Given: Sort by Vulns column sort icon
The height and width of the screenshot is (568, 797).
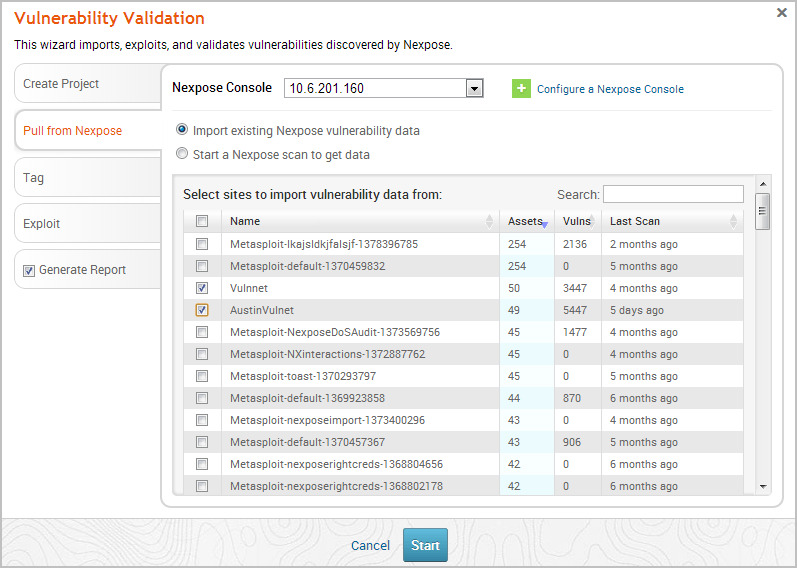Looking at the screenshot, I should pyautogui.click(x=593, y=221).
